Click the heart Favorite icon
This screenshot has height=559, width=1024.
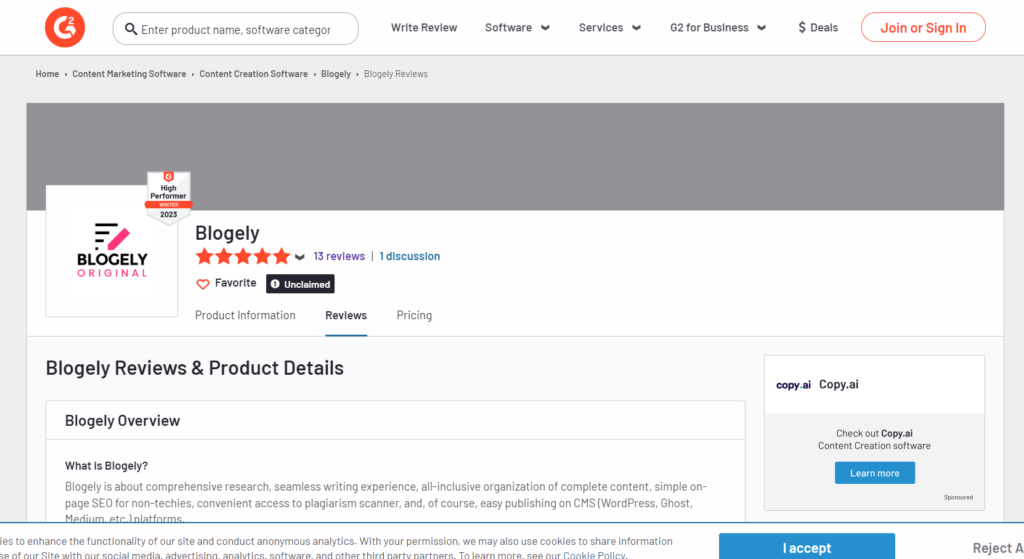pos(202,283)
